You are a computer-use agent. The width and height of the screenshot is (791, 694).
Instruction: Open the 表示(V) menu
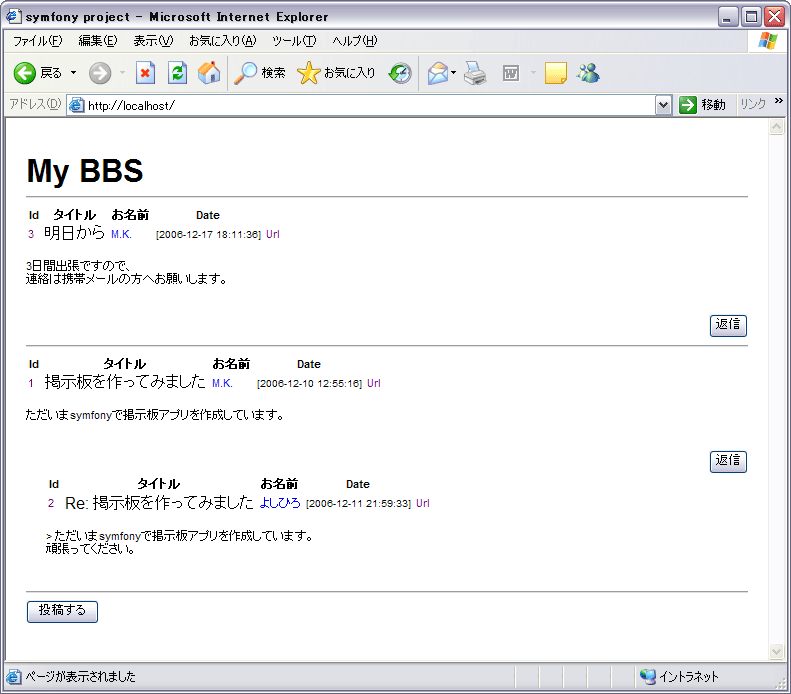[x=153, y=41]
